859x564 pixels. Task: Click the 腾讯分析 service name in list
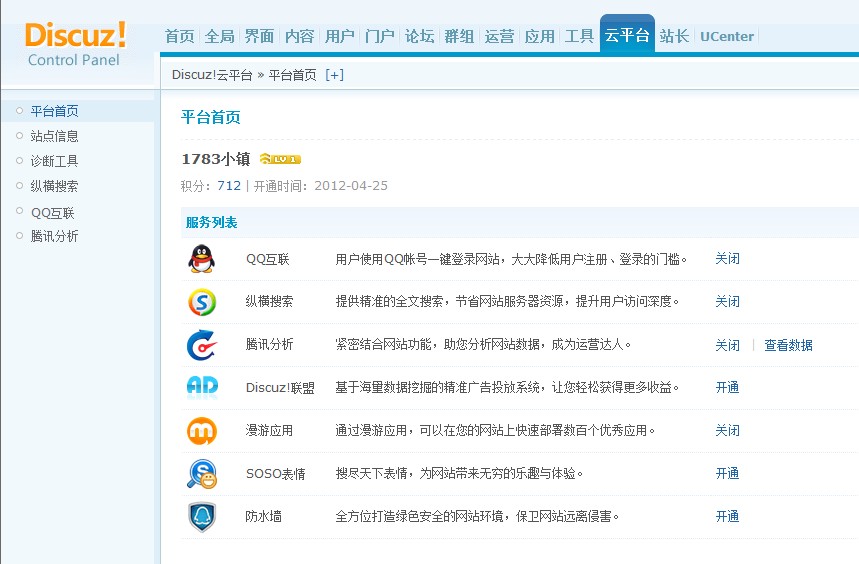pyautogui.click(x=269, y=344)
